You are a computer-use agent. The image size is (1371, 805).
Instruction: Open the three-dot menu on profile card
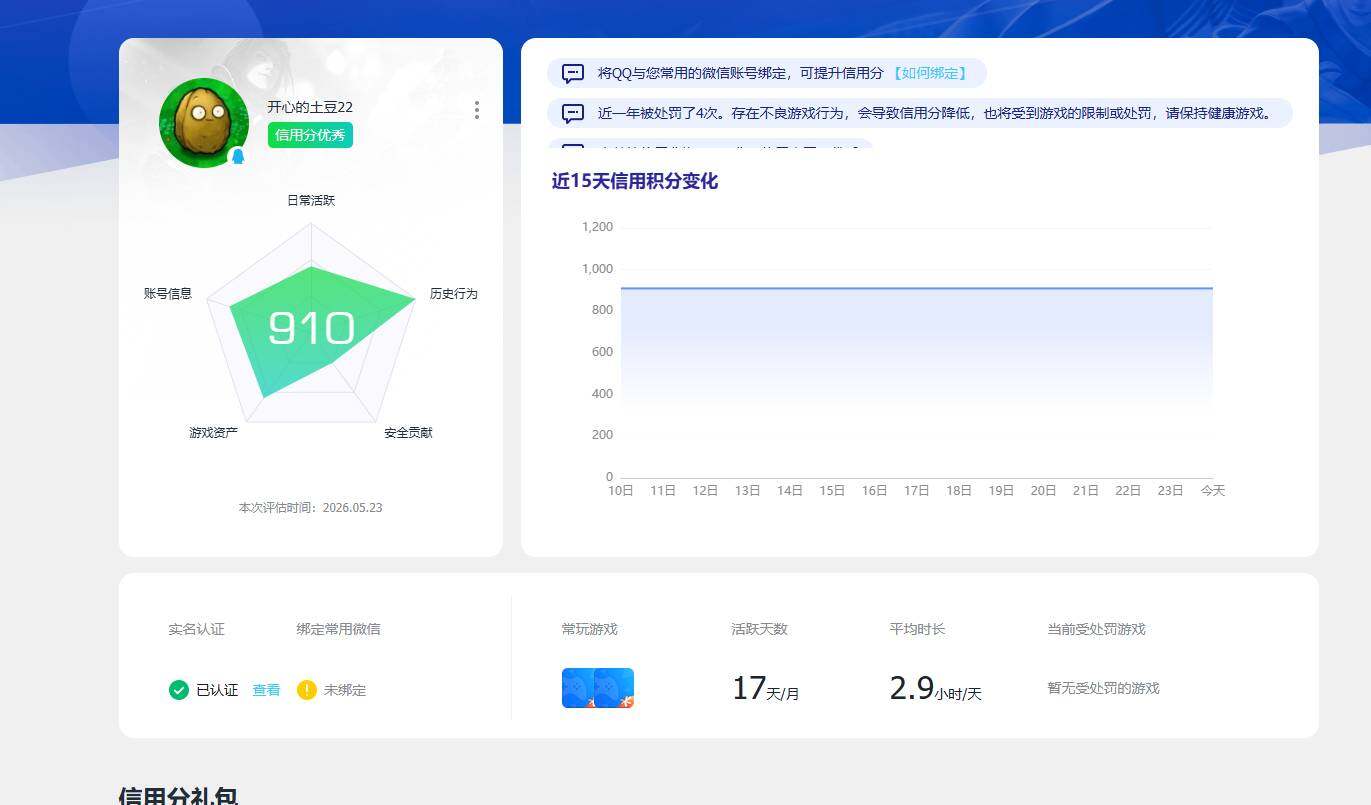point(477,110)
